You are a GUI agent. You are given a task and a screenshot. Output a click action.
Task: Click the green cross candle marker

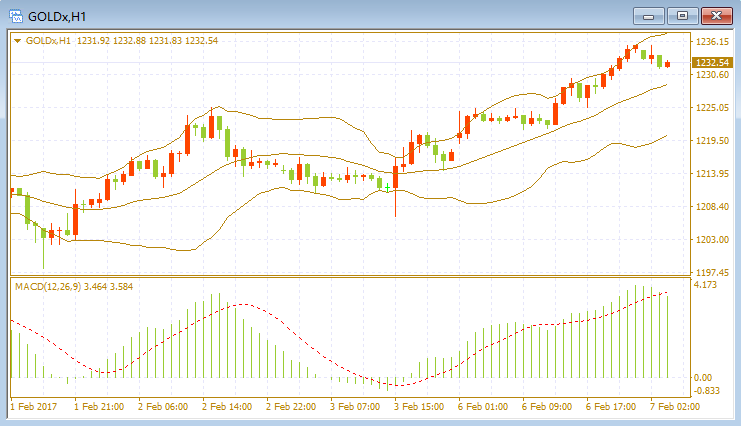[388, 188]
